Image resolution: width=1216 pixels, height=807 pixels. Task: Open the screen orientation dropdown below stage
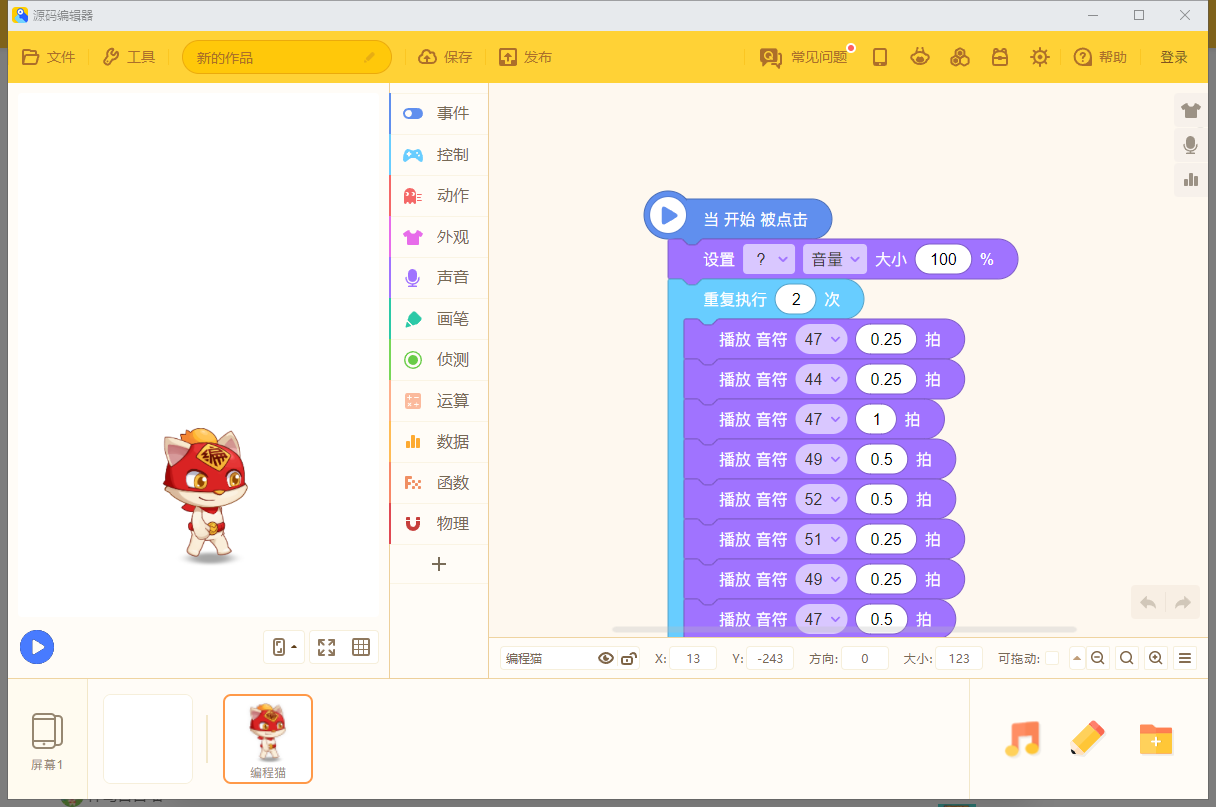[284, 647]
